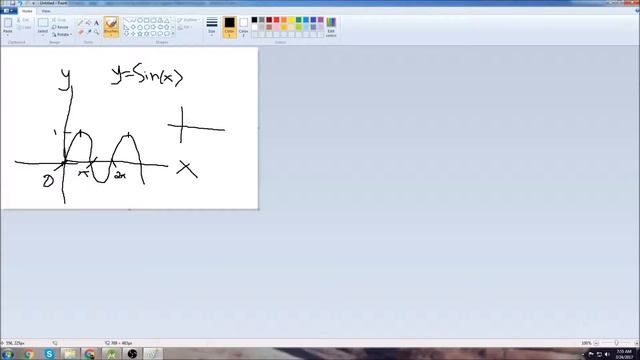The height and width of the screenshot is (360, 640).
Task: Click the zoom in plus button
Action: pyautogui.click(x=636, y=343)
